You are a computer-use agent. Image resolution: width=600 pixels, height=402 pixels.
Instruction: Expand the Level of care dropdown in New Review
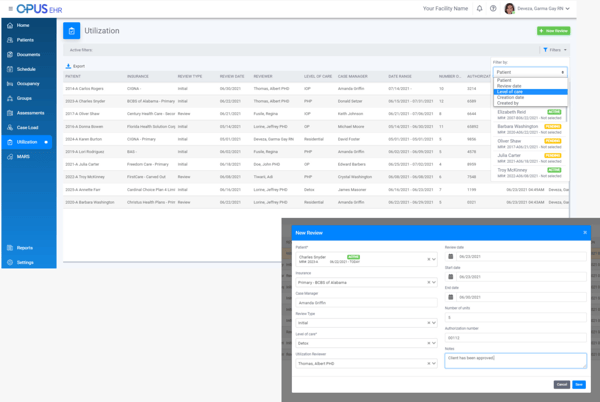[x=434, y=343]
